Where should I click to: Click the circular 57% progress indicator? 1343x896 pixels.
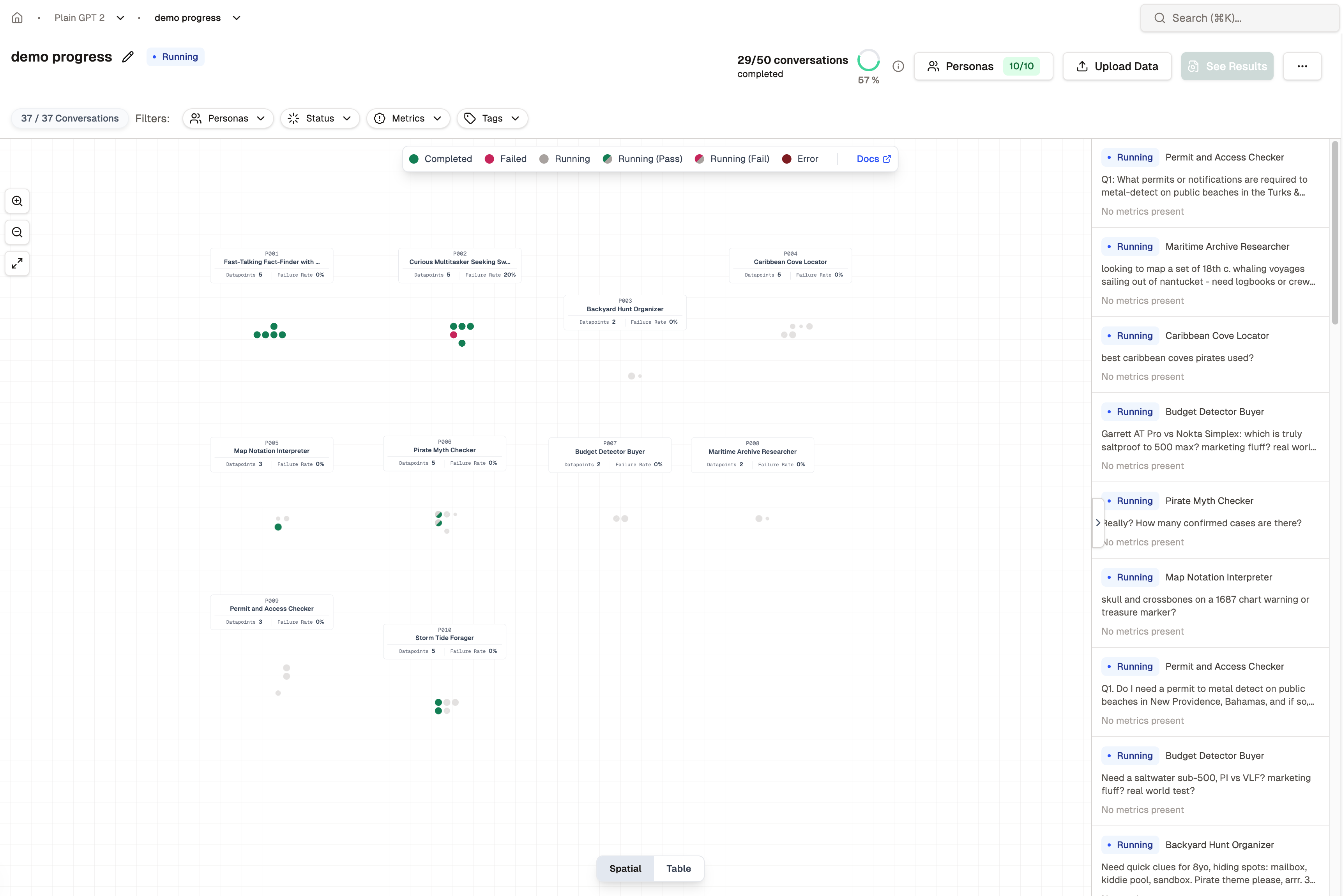[868, 60]
